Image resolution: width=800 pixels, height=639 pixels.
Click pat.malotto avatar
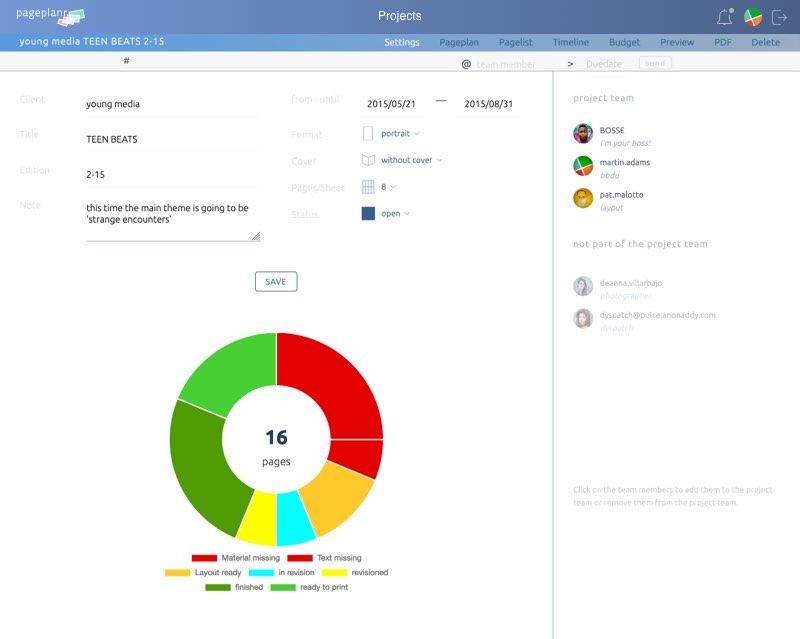[583, 198]
